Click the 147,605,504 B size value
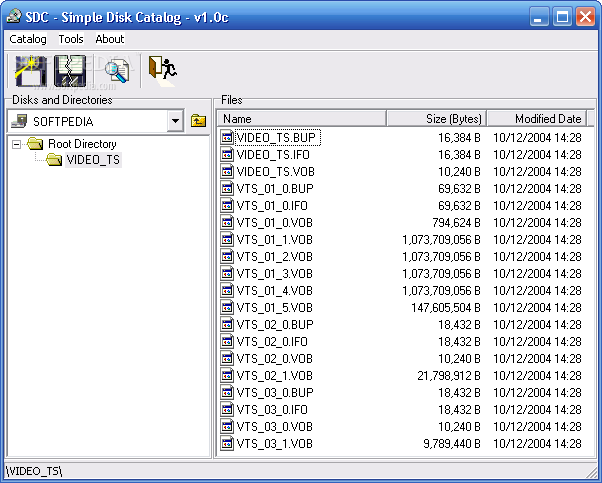Screen dimensions: 602x483 click(446, 308)
